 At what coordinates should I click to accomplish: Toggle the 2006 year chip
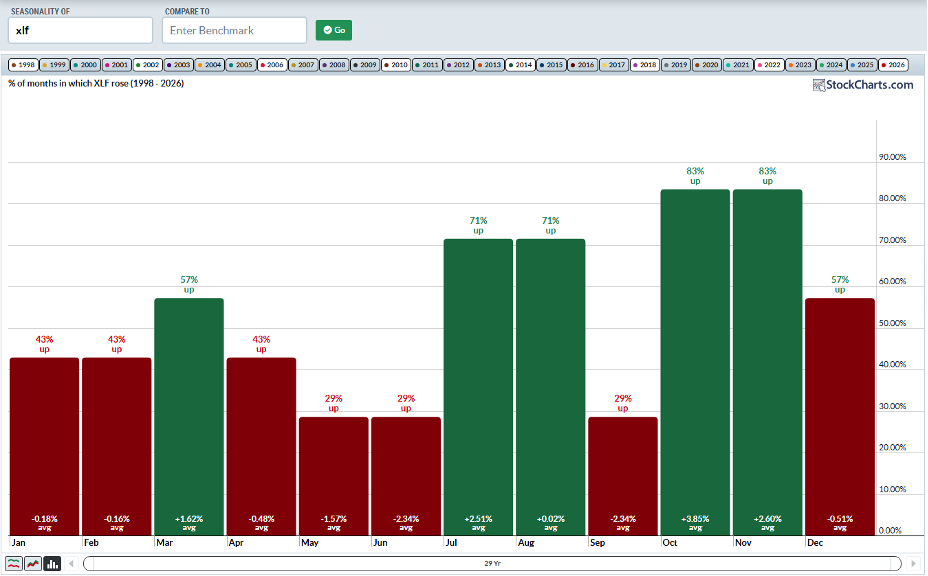pos(272,65)
